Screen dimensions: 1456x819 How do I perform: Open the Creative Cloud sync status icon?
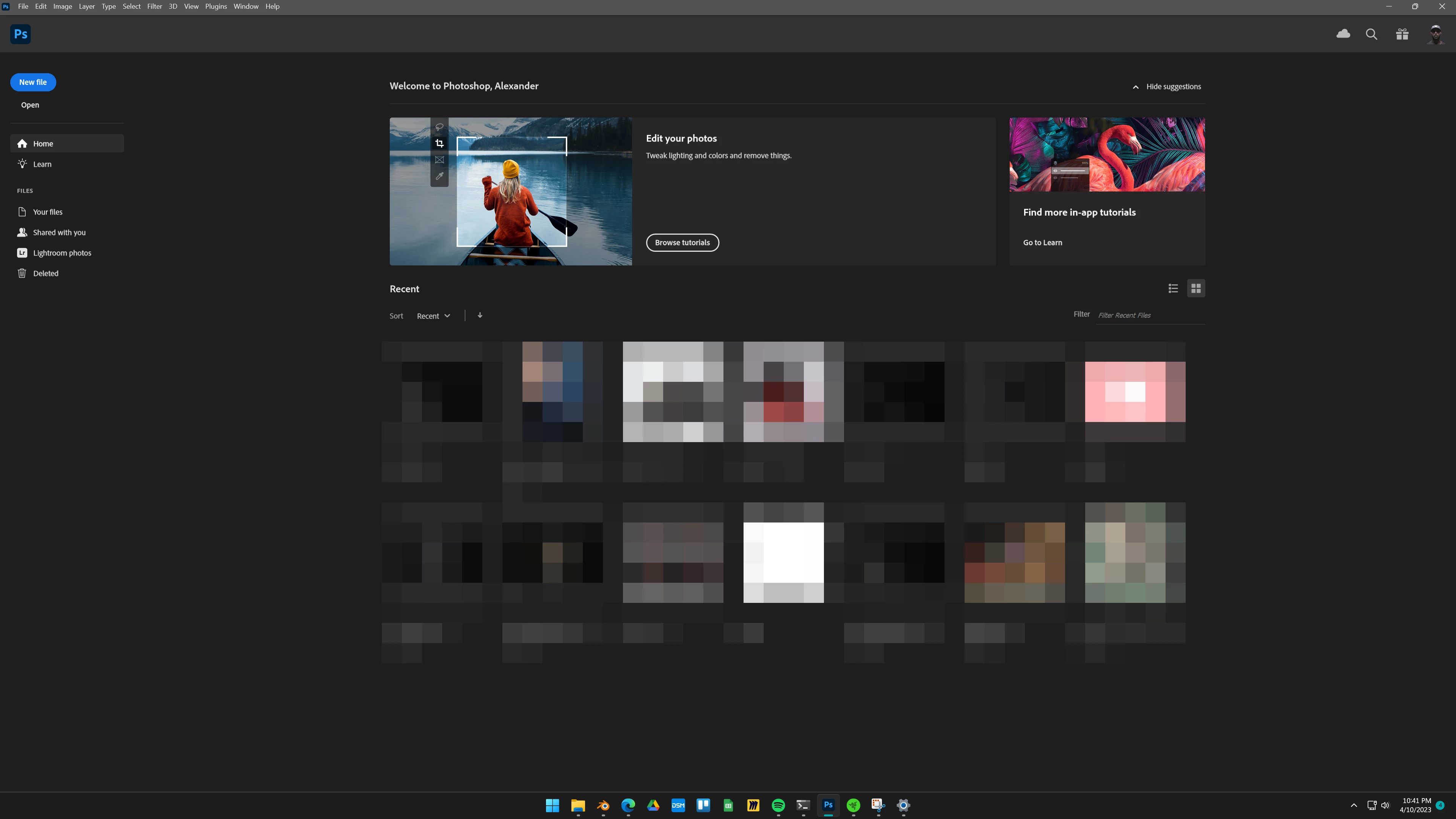(x=1343, y=34)
